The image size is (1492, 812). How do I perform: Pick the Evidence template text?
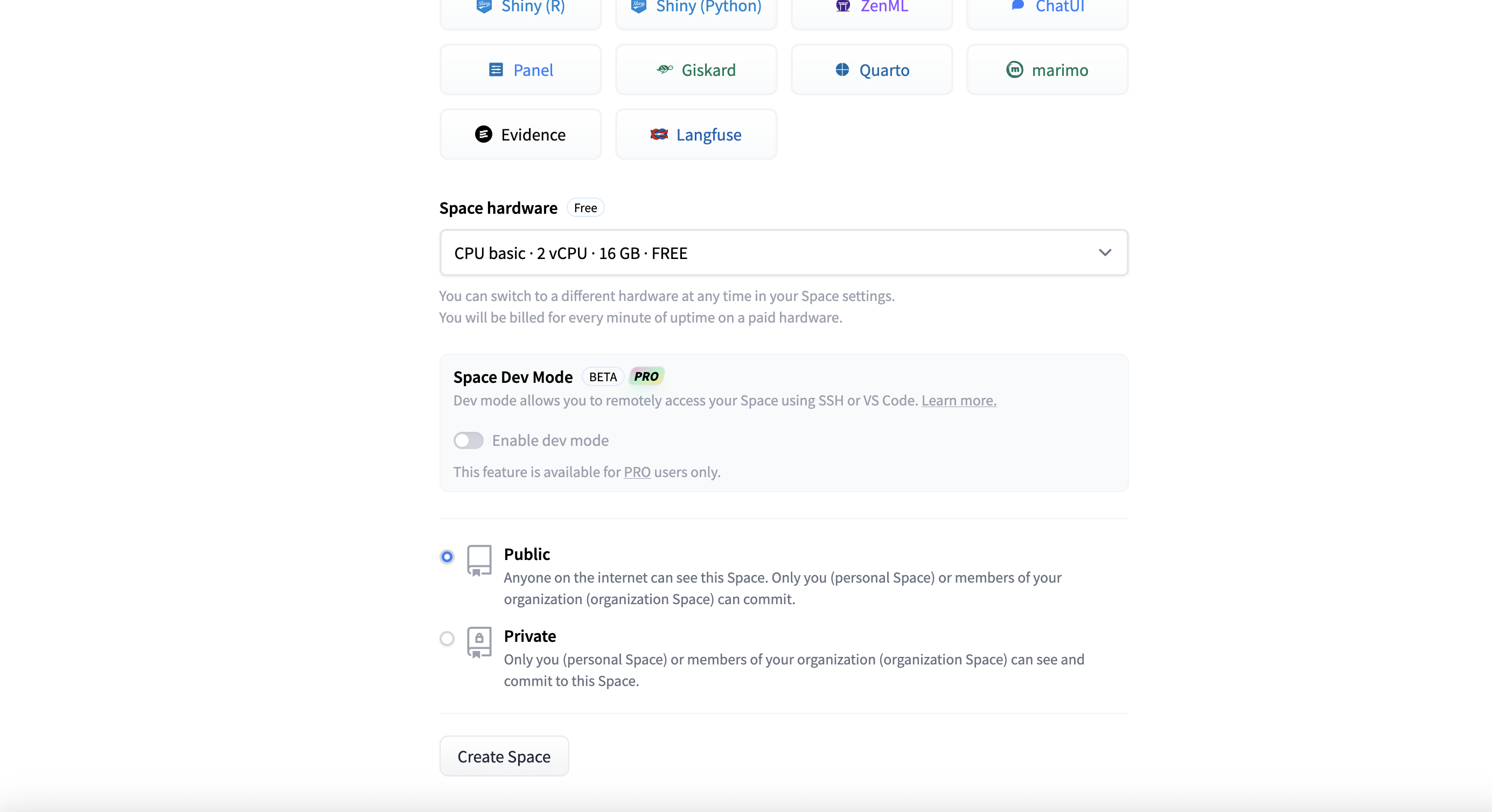[533, 135]
